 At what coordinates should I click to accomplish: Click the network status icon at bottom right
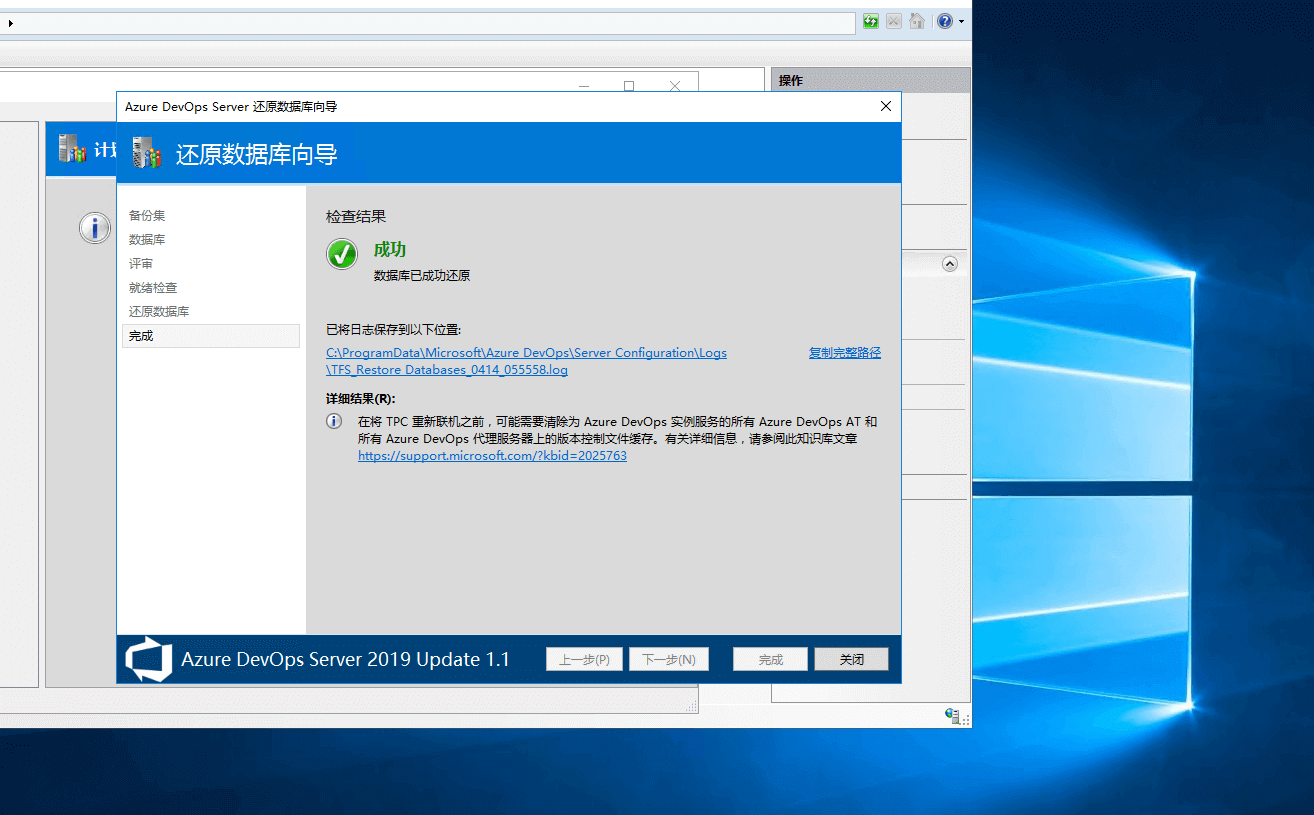(954, 715)
